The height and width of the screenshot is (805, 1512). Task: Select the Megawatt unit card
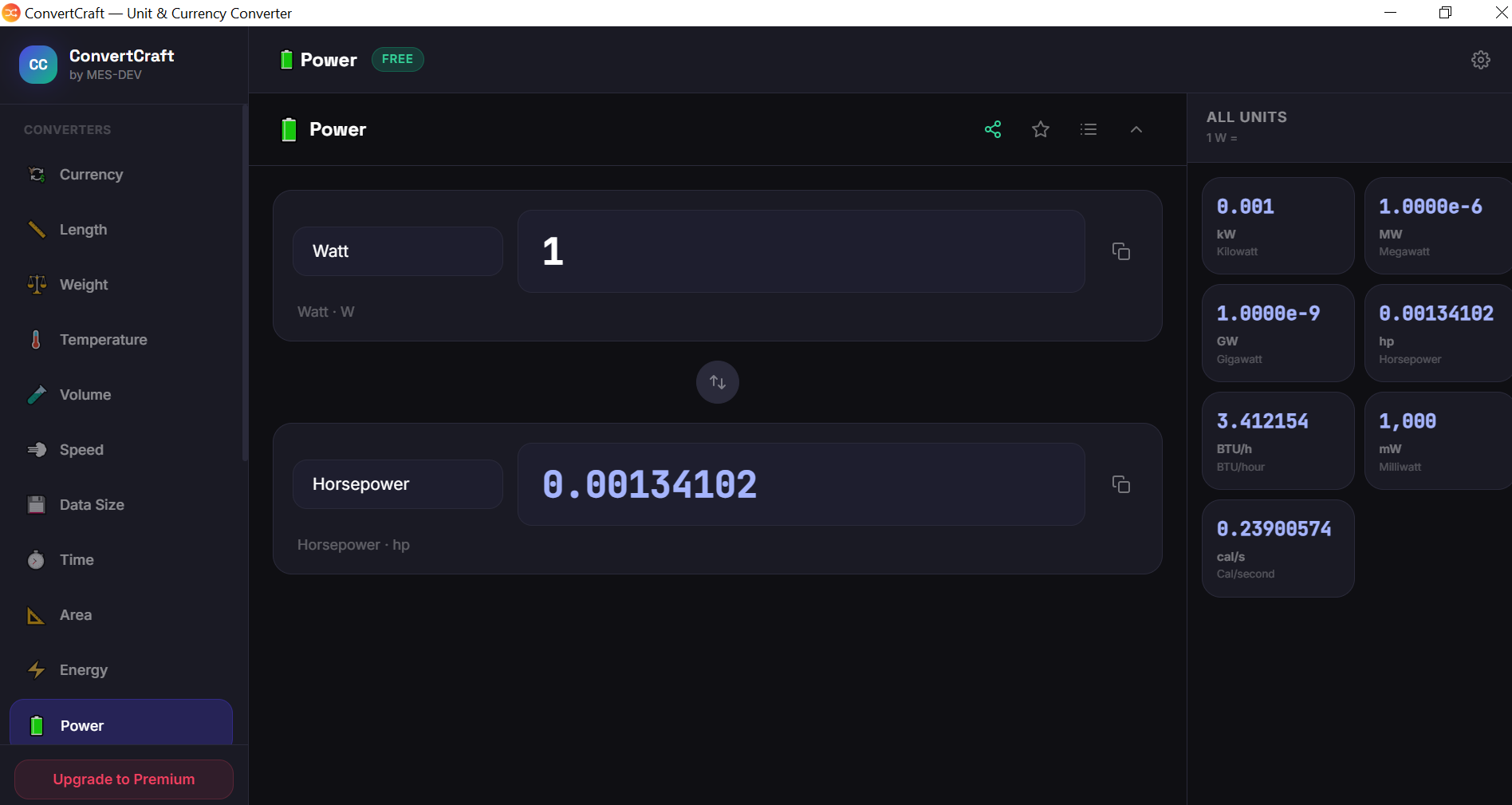(1438, 226)
